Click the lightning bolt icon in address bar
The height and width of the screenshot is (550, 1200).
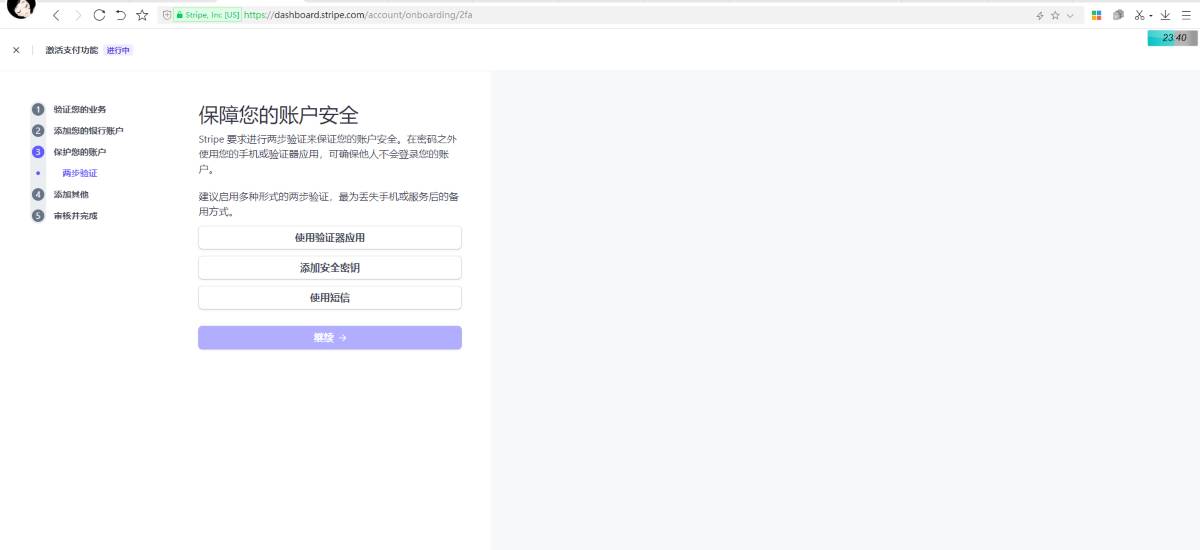pyautogui.click(x=1040, y=15)
